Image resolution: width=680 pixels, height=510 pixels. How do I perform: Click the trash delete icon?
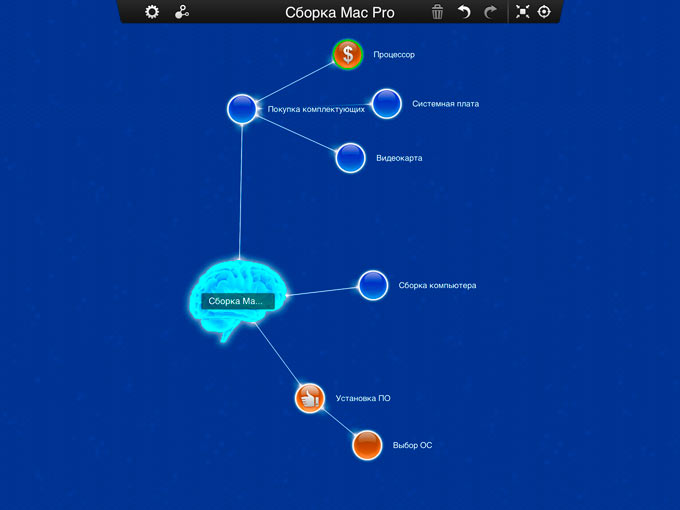(437, 12)
